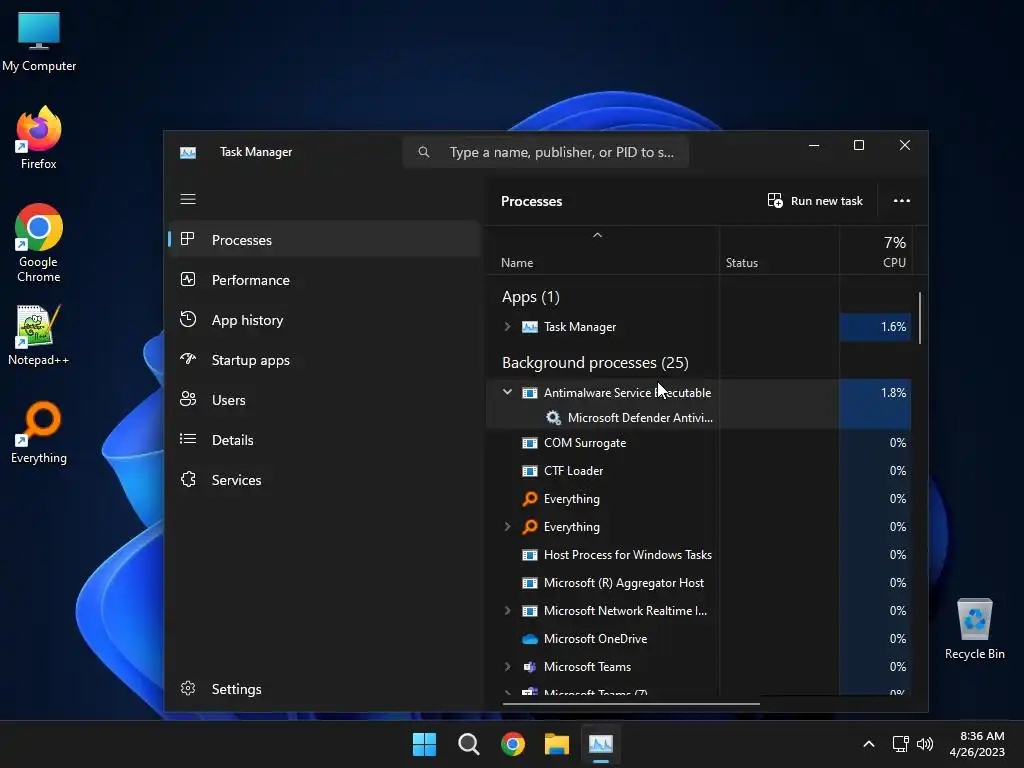Click the Task Manager taskbar icon
The image size is (1024, 768).
click(601, 744)
